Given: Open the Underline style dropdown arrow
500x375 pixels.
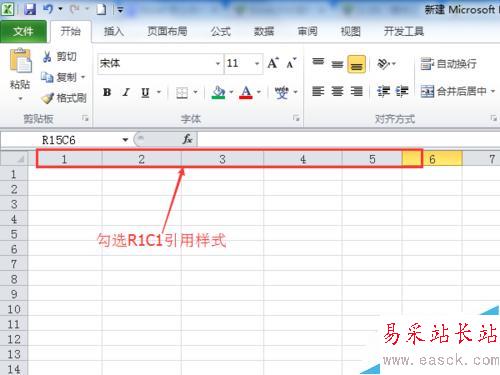Looking at the screenshot, I should pos(159,92).
